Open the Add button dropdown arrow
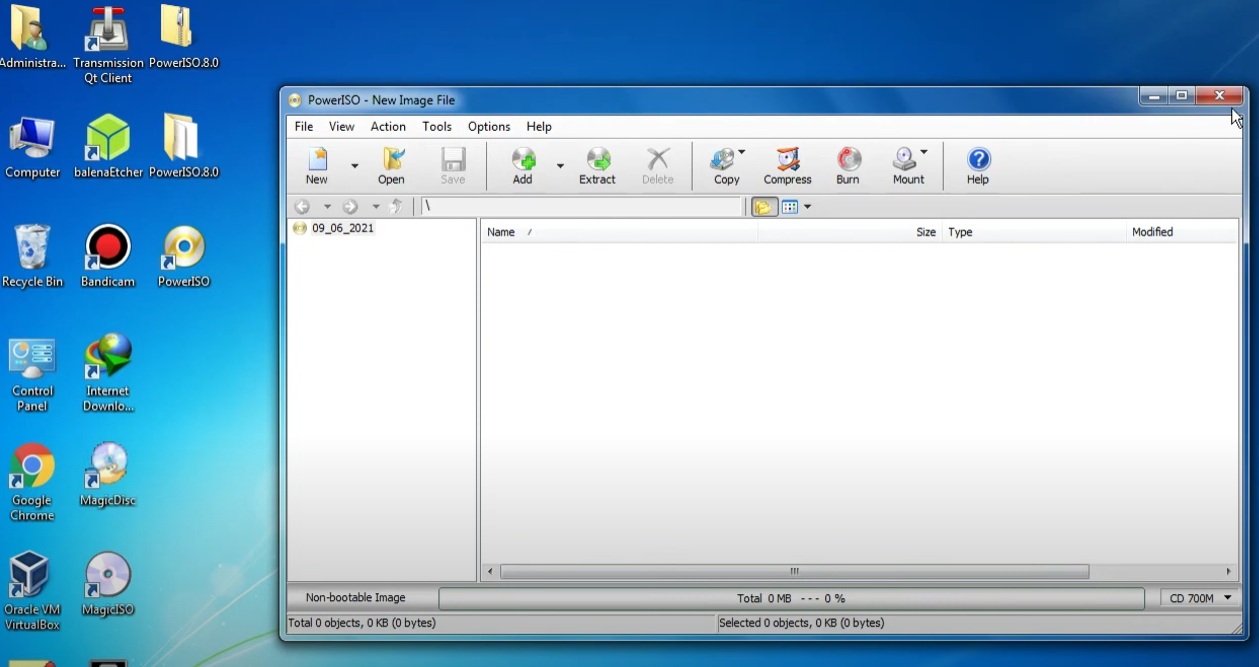The width and height of the screenshot is (1259, 667). (559, 165)
